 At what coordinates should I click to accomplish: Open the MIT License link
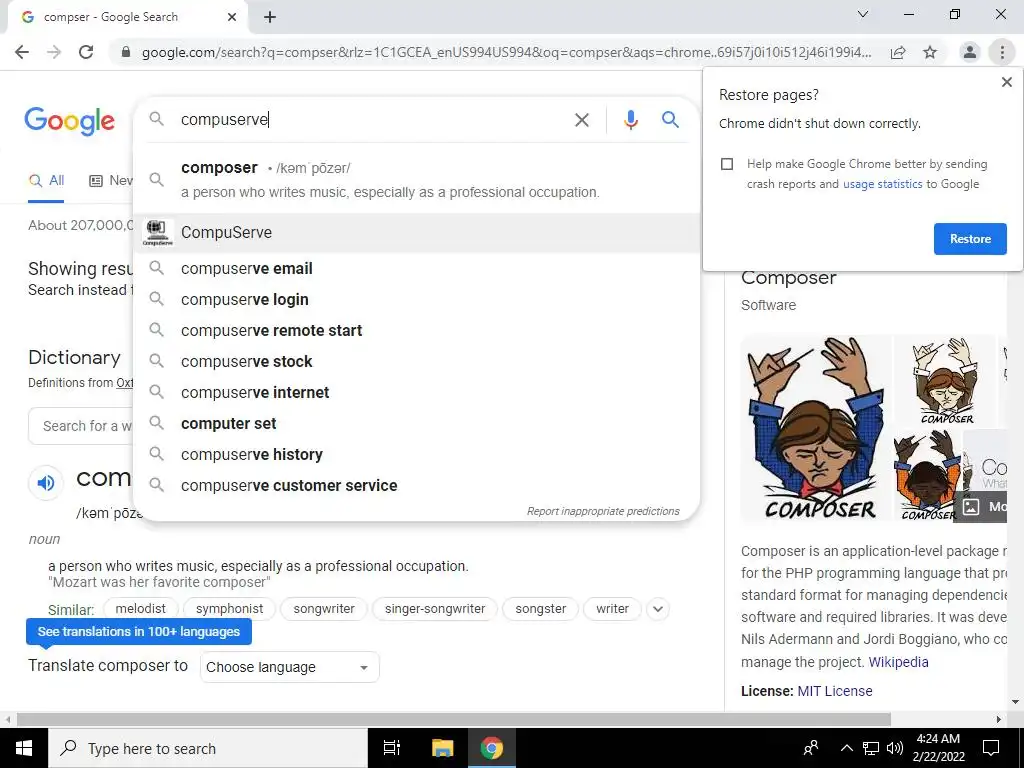click(x=835, y=691)
